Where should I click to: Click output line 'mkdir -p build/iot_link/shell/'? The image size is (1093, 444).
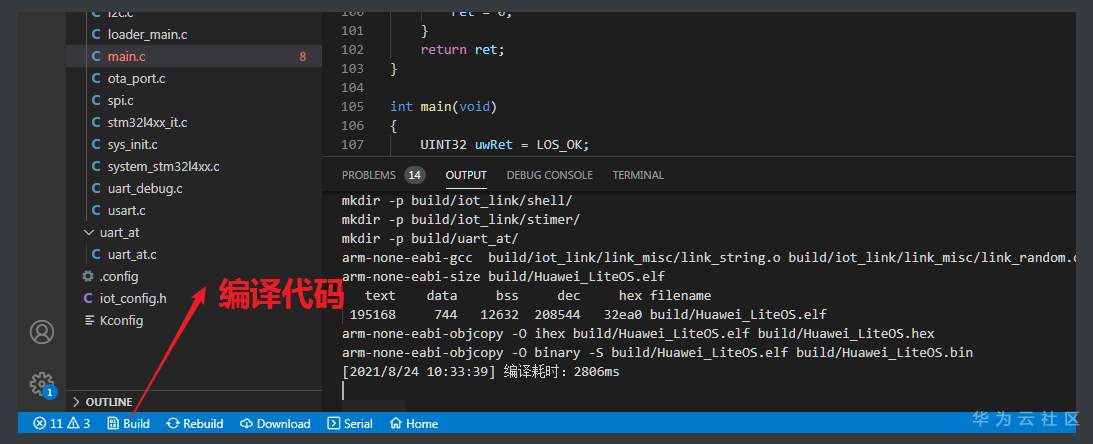(x=457, y=201)
